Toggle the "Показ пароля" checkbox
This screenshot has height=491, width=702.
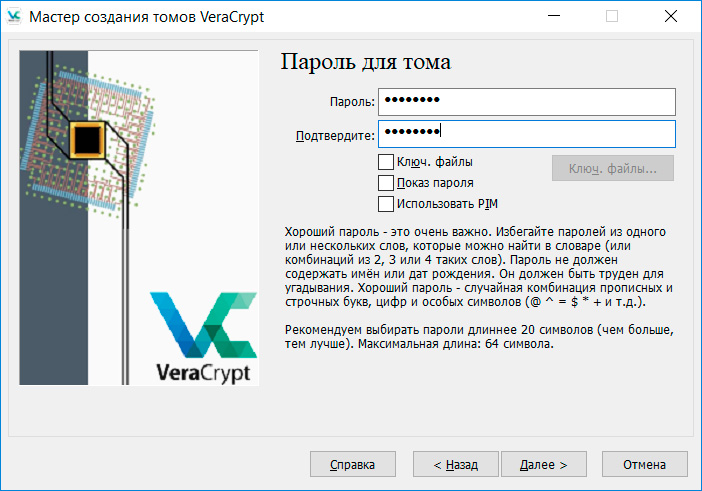pyautogui.click(x=386, y=183)
